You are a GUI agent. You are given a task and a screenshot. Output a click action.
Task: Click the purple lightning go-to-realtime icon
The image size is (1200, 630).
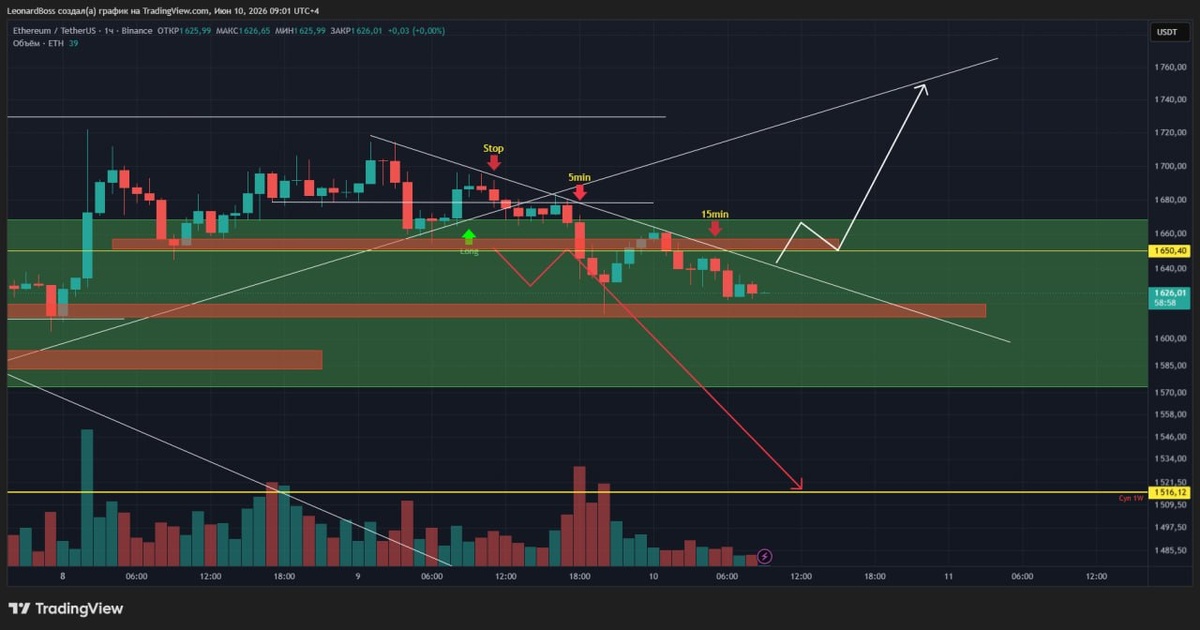click(x=765, y=555)
